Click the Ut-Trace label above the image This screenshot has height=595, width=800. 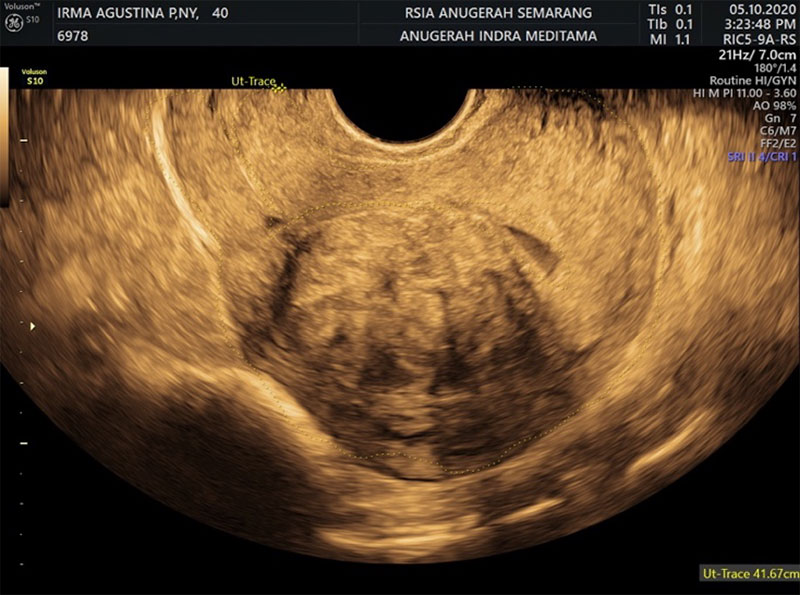click(253, 82)
